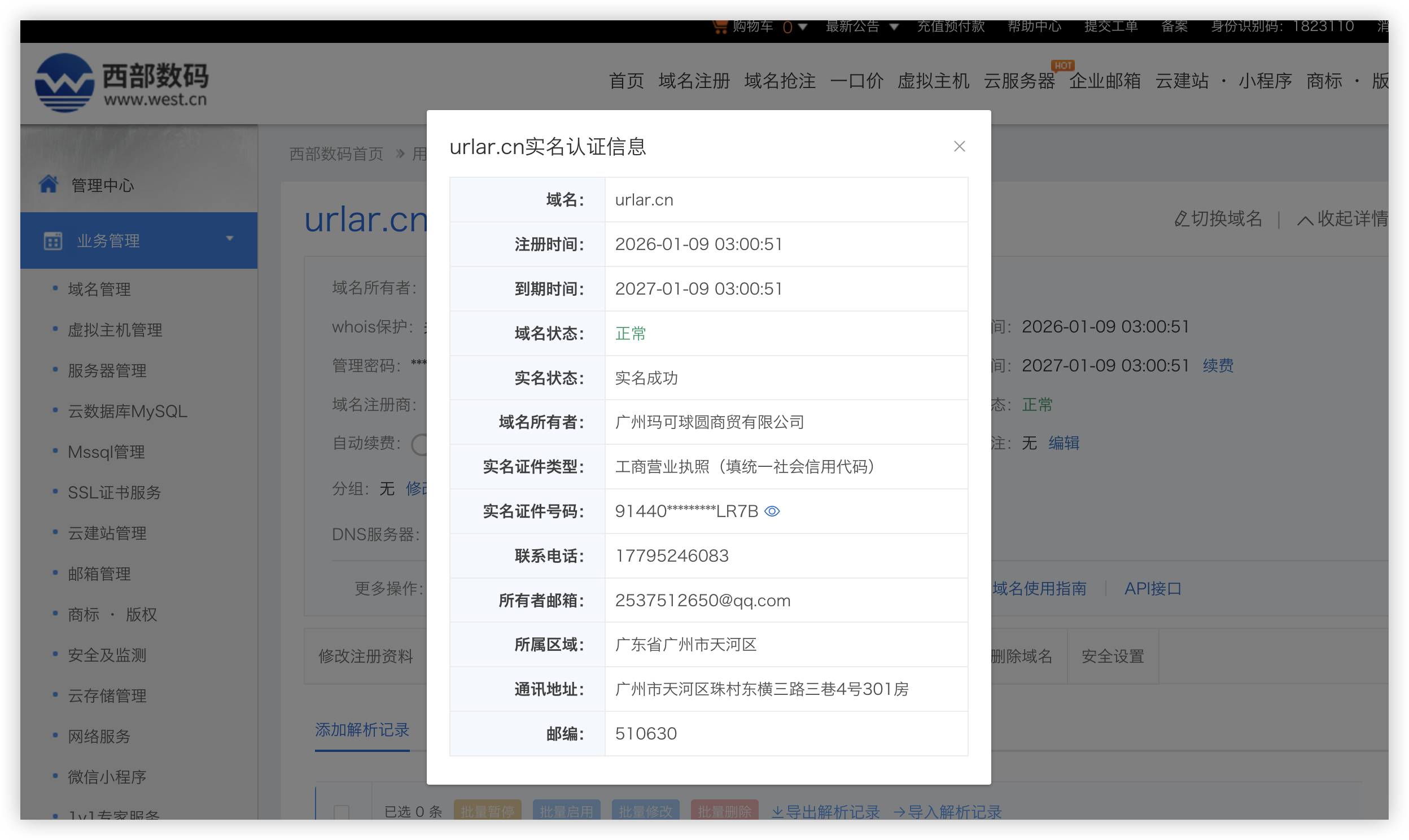The width and height of the screenshot is (1409, 840).
Task: Click the shopping cart icon
Action: coord(719,26)
